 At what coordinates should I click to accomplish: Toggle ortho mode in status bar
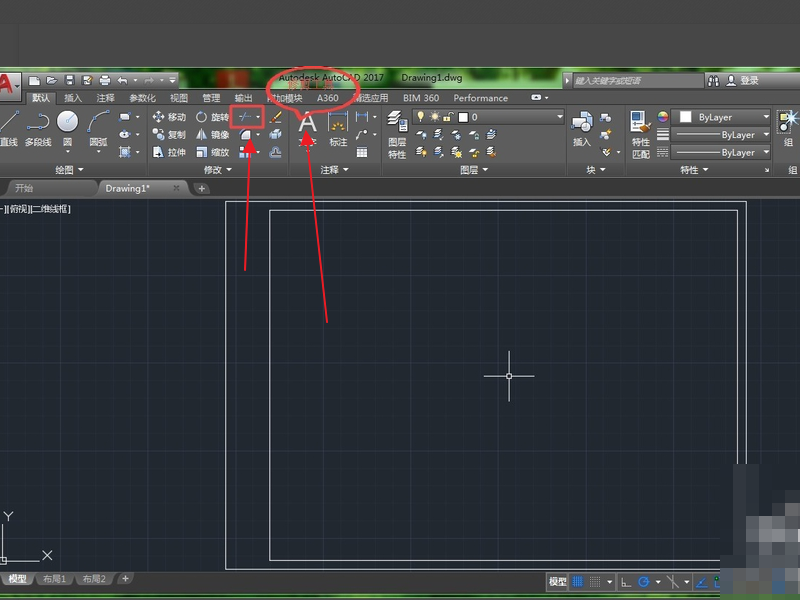(x=626, y=582)
